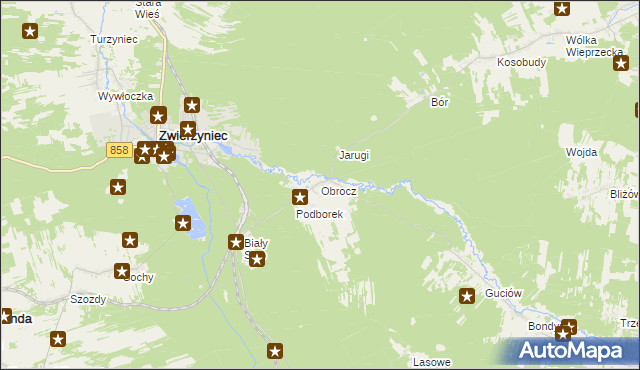Click the northernmost star marker above Zwierzyniec
The width and height of the screenshot is (640, 370).
point(192,105)
